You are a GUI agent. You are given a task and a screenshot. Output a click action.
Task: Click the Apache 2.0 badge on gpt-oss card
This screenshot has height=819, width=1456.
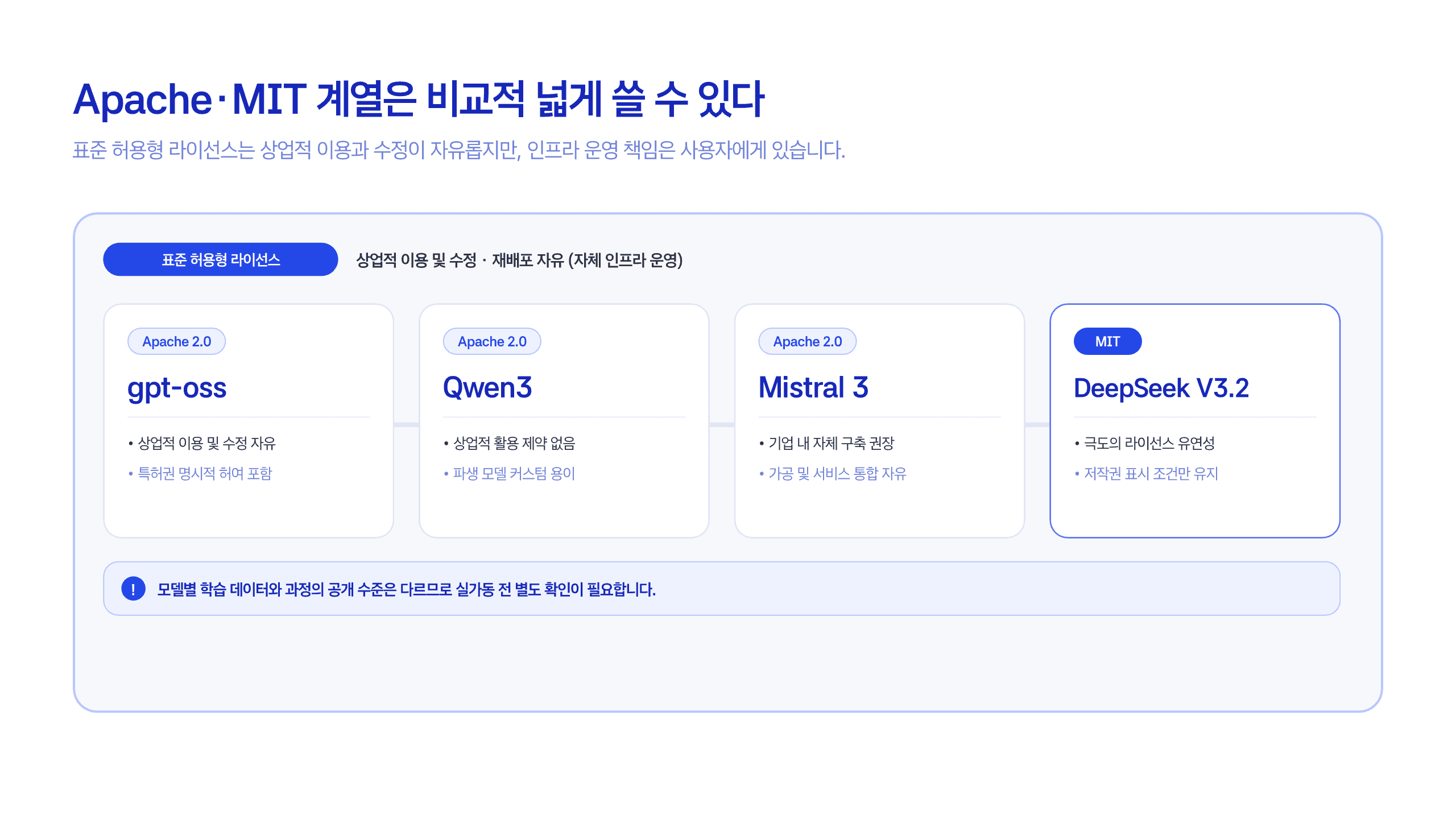(x=176, y=341)
